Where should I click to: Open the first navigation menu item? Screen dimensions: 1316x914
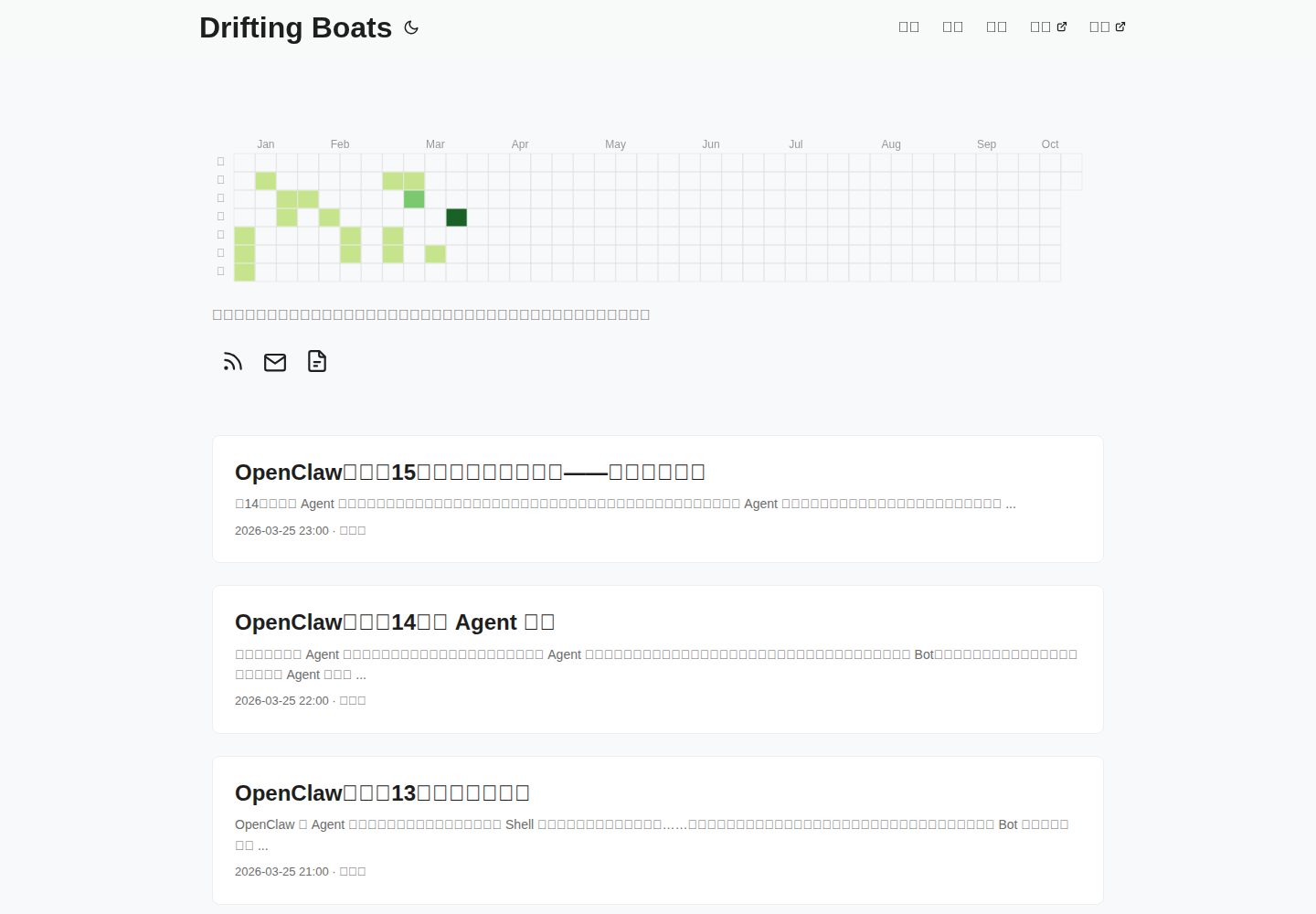point(909,27)
